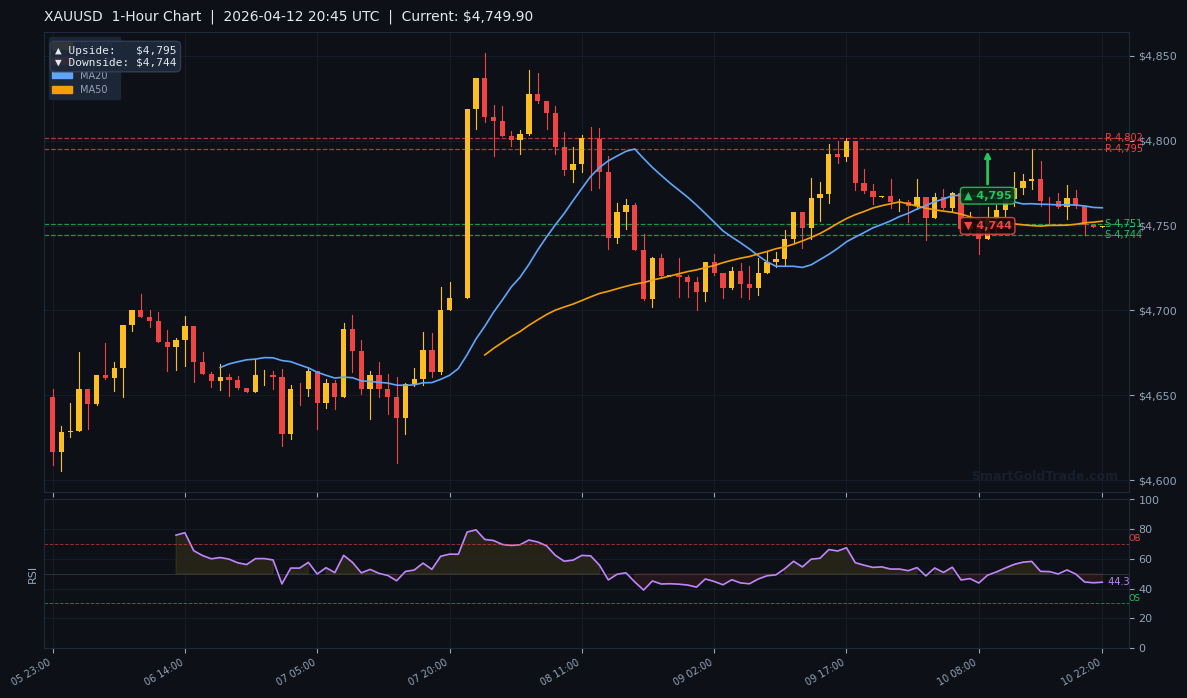Select the green 4,795 upside target badge
Screen dimensions: 1187x698
(987, 195)
